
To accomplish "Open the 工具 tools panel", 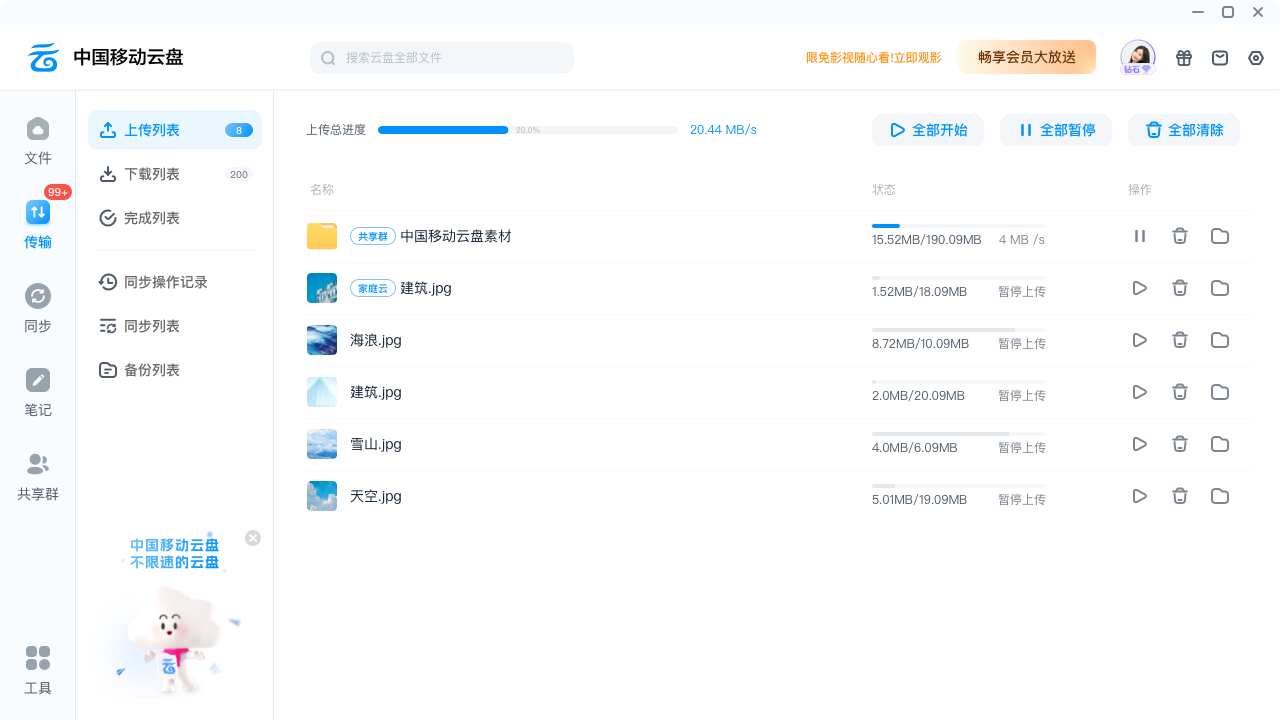I will [x=37, y=668].
